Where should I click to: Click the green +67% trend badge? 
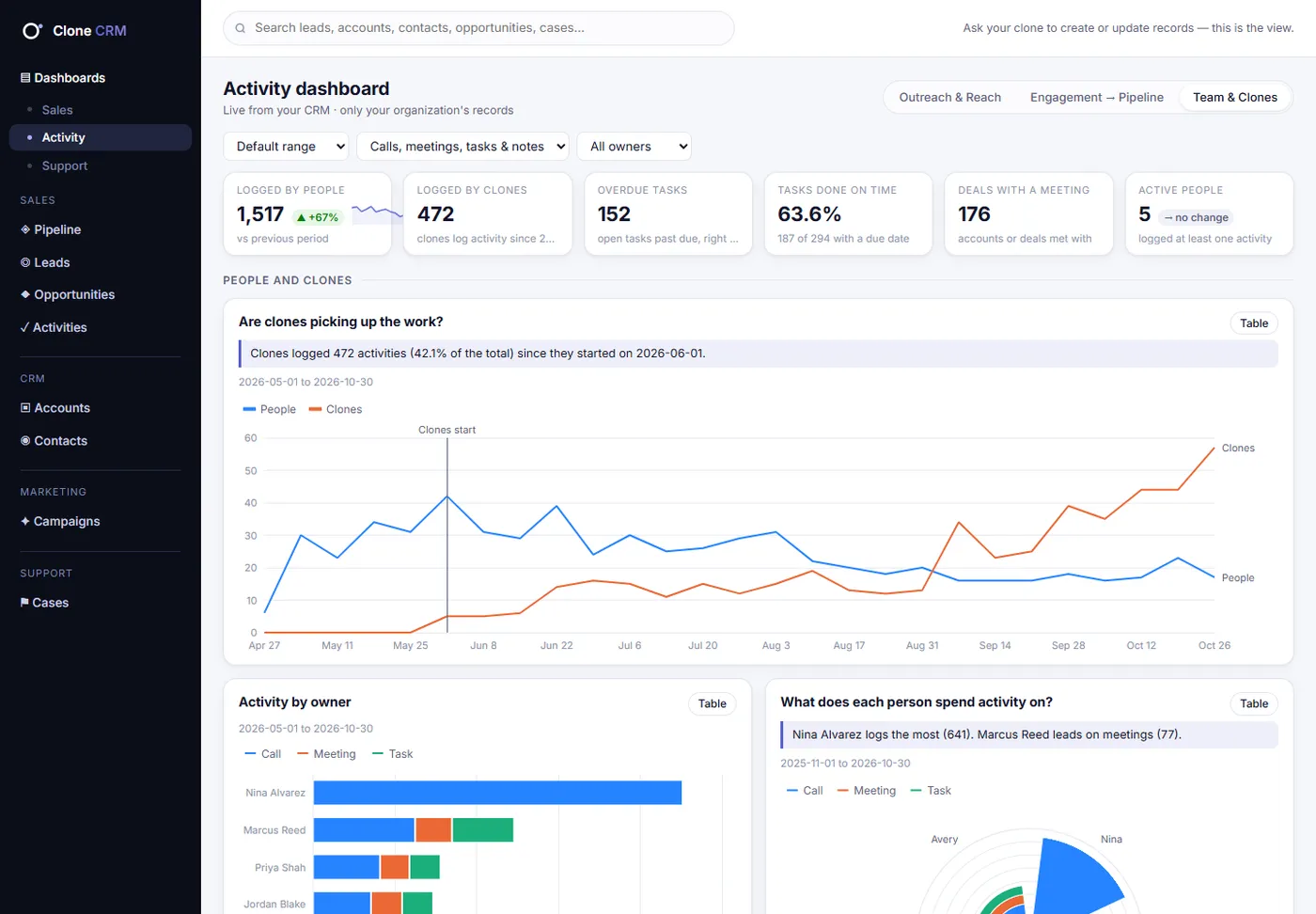coord(318,217)
